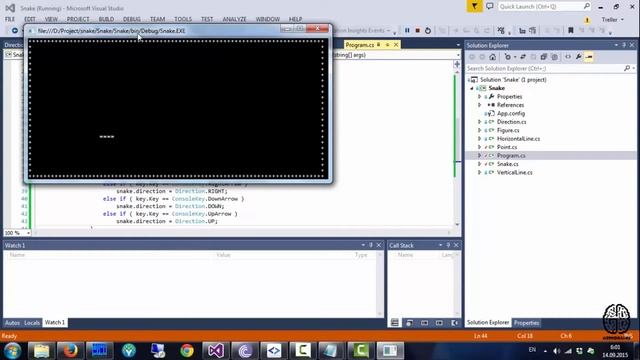Screen dimensions: 640x360
Task: Open the PROJECT menu
Action: click(x=78, y=19)
